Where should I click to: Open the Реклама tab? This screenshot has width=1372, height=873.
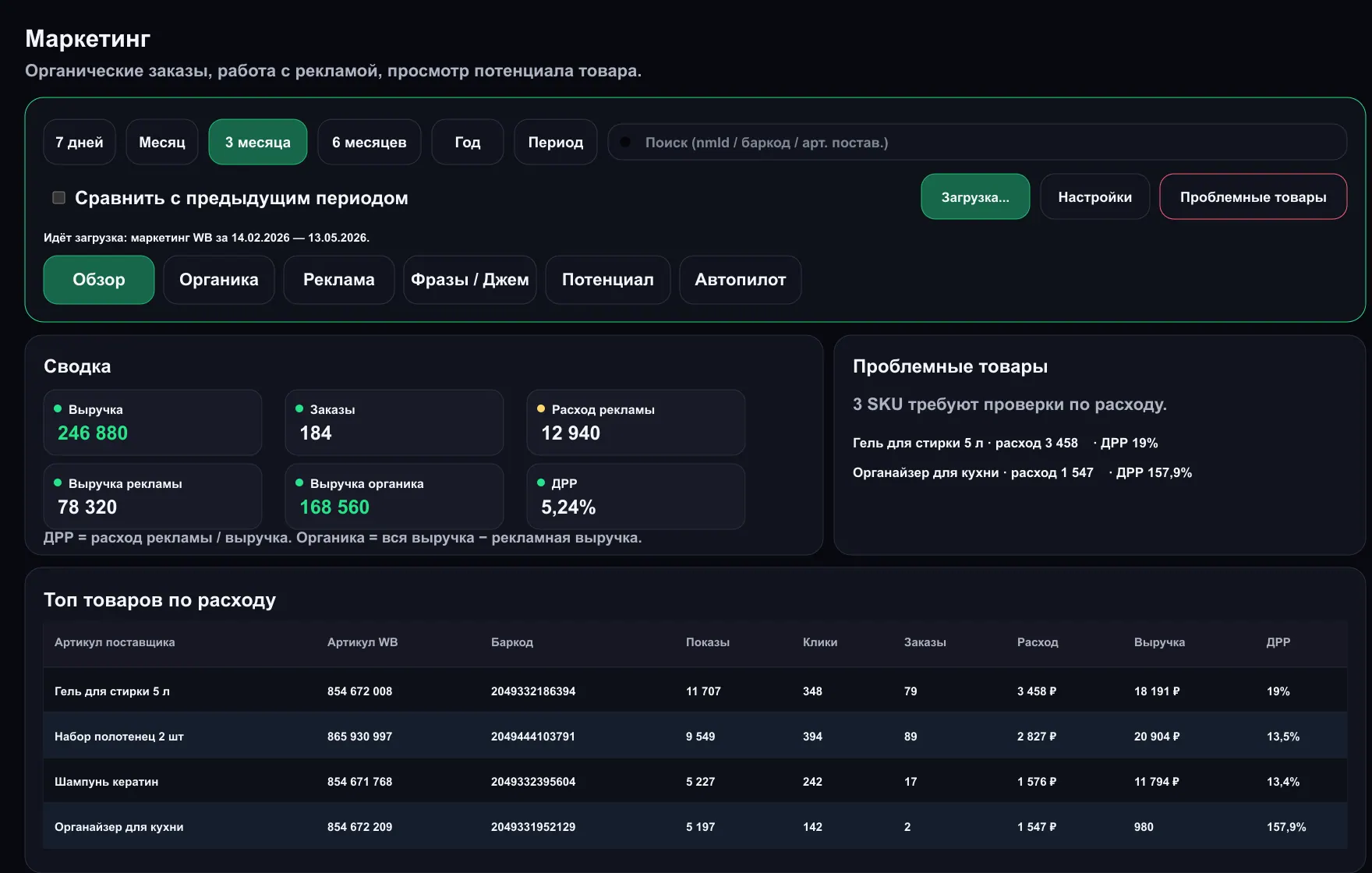(339, 280)
